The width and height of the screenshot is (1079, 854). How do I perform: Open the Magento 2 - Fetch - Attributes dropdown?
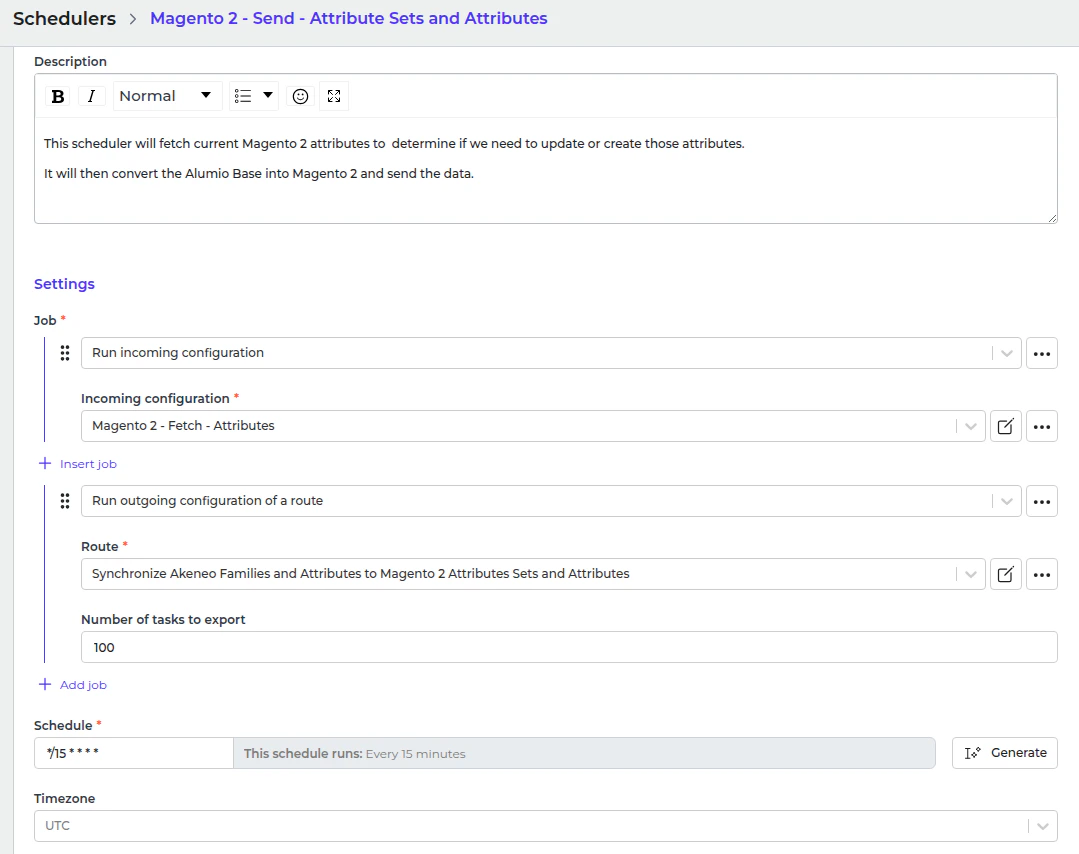click(x=533, y=426)
